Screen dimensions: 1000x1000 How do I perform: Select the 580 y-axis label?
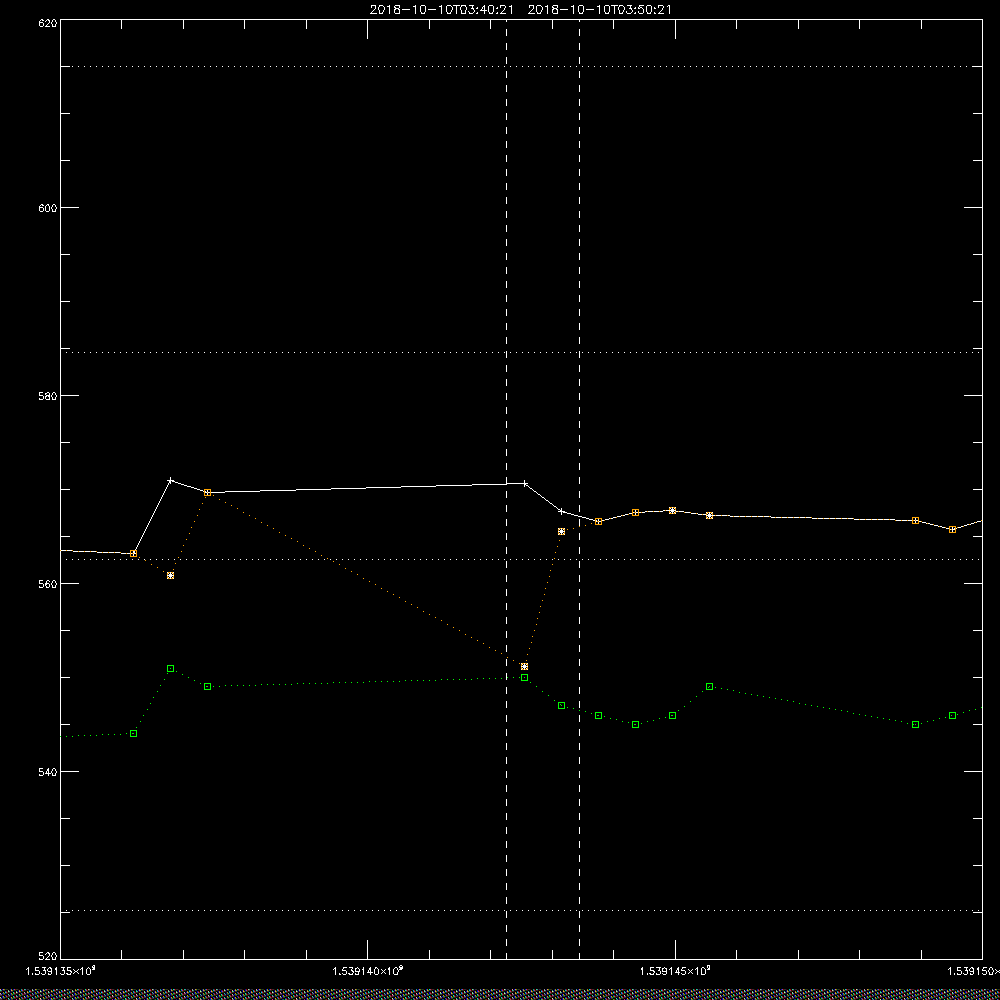coord(48,396)
